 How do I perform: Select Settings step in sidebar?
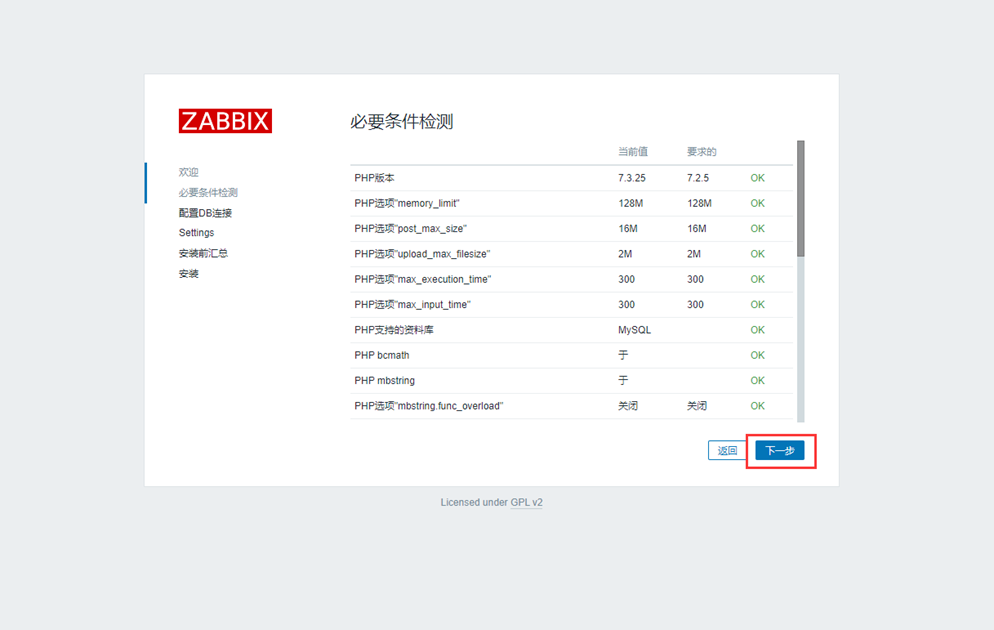[x=196, y=233]
